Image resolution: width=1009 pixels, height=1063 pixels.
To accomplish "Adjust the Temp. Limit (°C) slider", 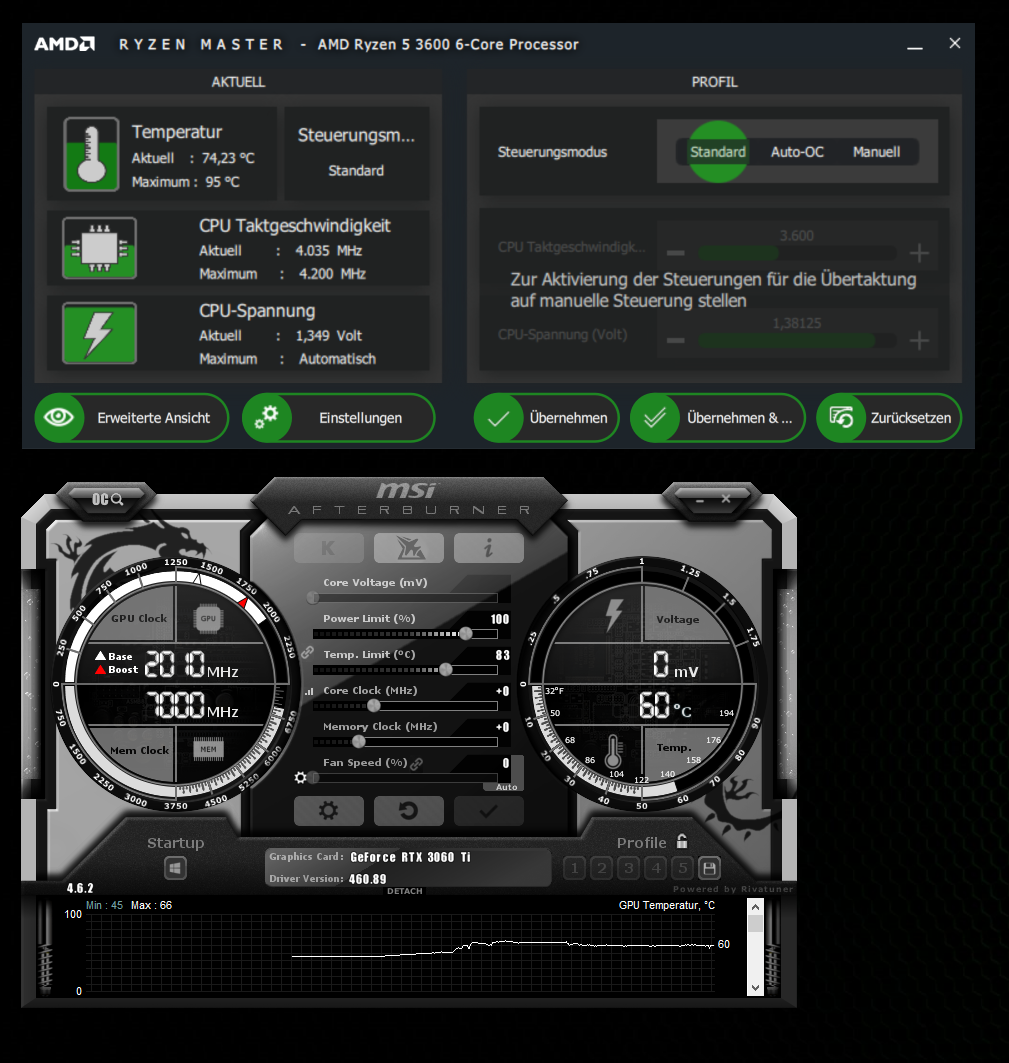I will pos(405,670).
